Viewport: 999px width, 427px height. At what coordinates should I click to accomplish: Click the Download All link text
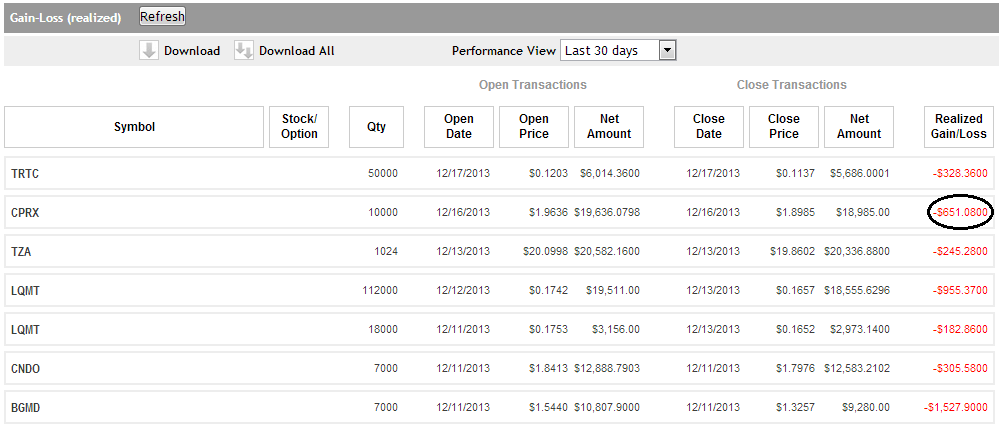[x=297, y=51]
